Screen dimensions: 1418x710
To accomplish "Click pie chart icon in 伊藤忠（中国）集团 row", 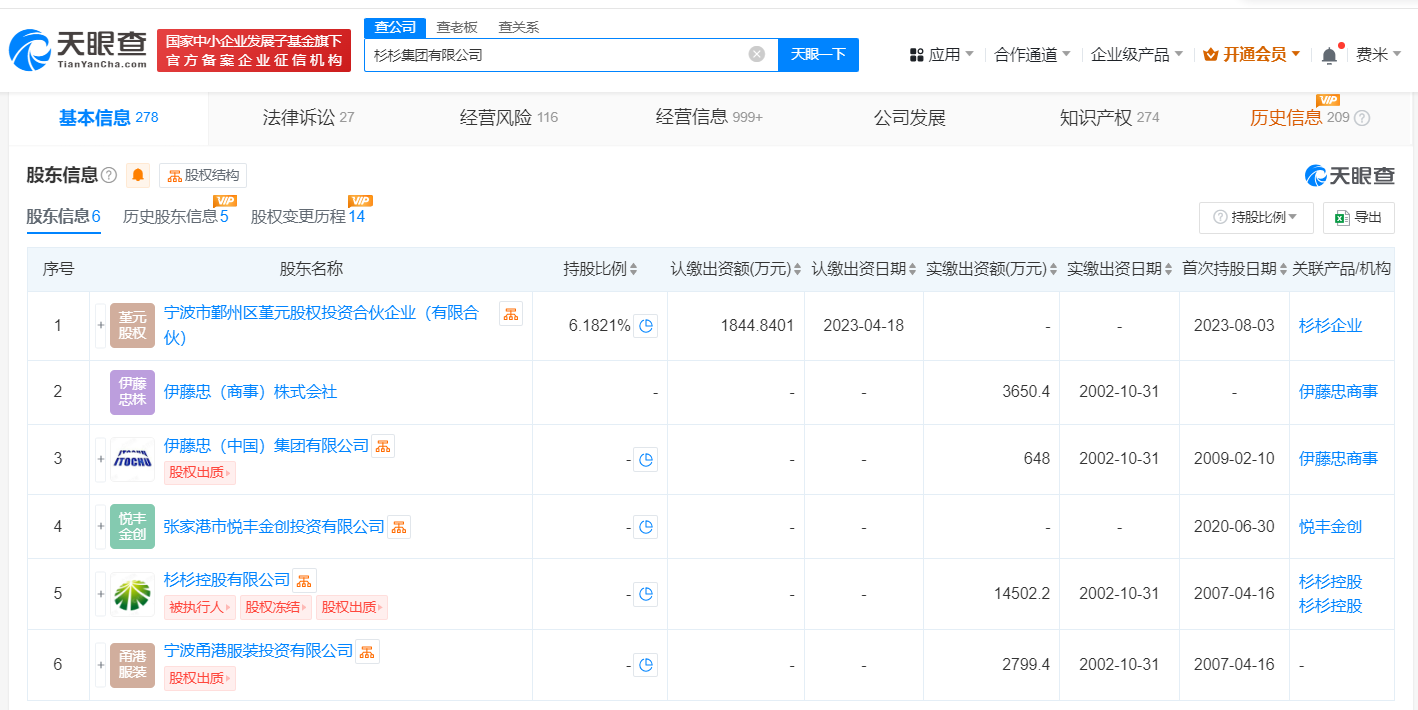I will [x=646, y=459].
